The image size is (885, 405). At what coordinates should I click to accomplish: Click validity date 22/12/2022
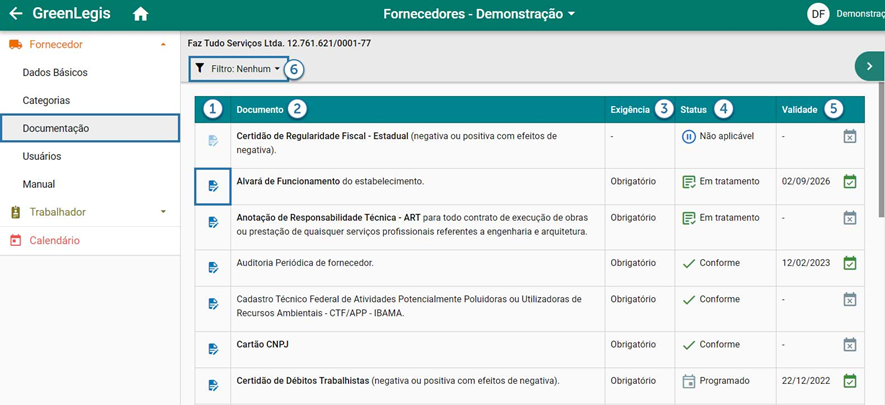pyautogui.click(x=806, y=381)
